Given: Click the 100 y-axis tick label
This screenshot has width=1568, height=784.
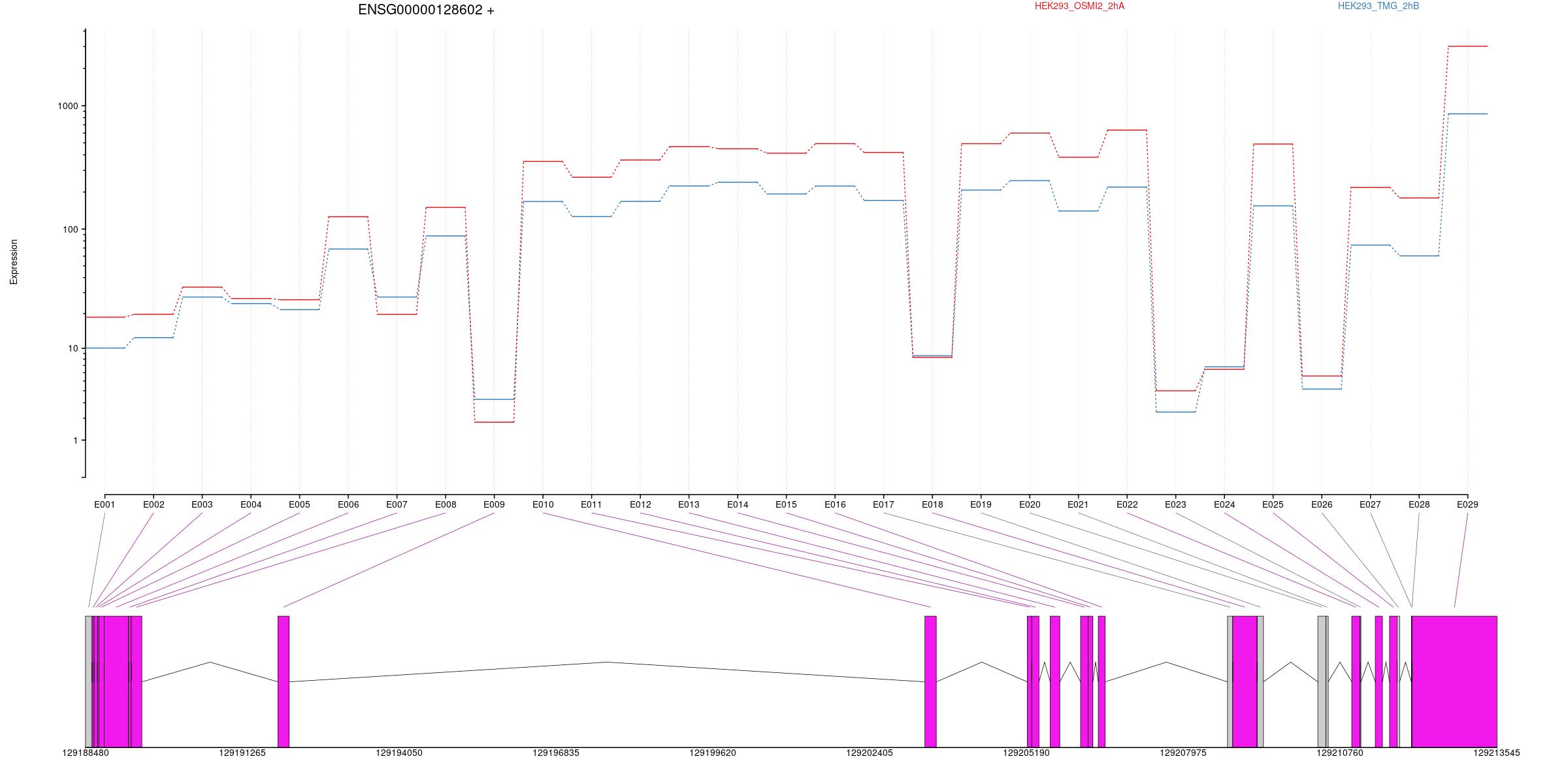Looking at the screenshot, I should point(70,229).
